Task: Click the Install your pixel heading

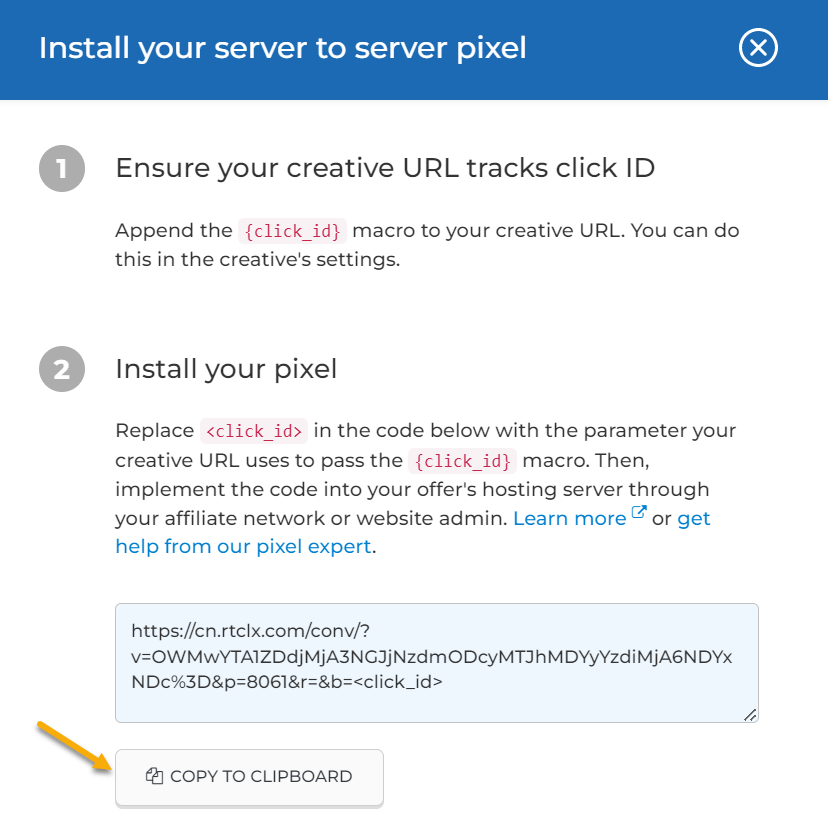Action: coord(226,369)
